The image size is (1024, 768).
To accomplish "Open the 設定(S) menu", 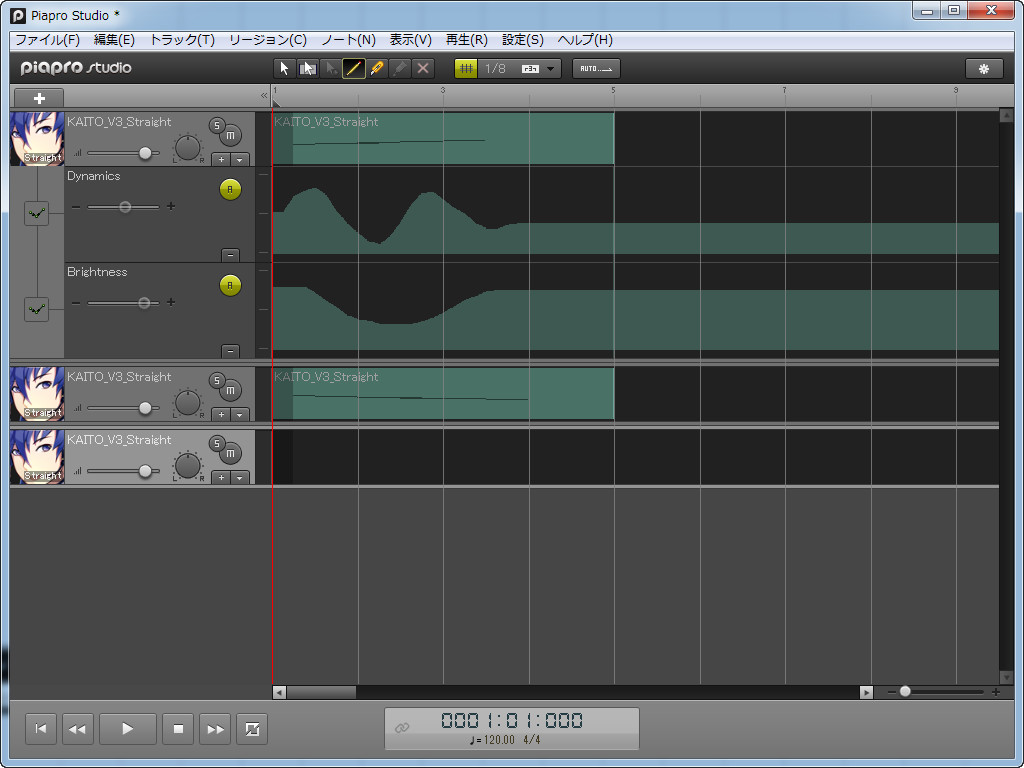I will pos(522,40).
